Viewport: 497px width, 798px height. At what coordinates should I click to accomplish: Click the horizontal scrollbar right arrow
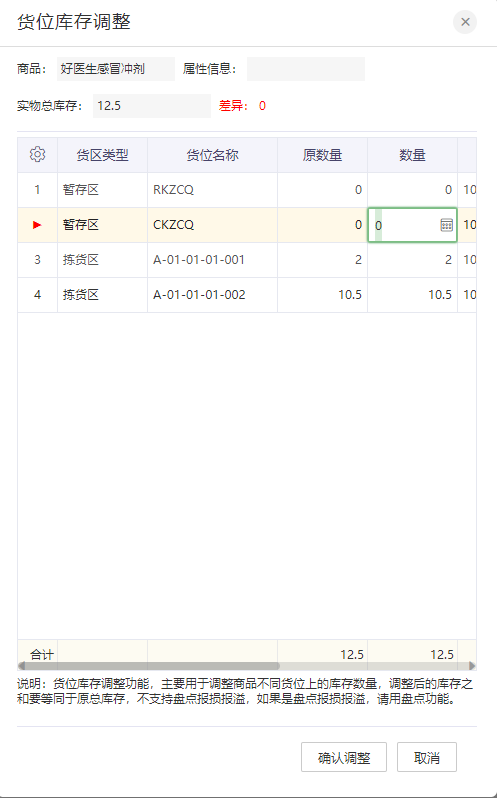(x=472, y=666)
